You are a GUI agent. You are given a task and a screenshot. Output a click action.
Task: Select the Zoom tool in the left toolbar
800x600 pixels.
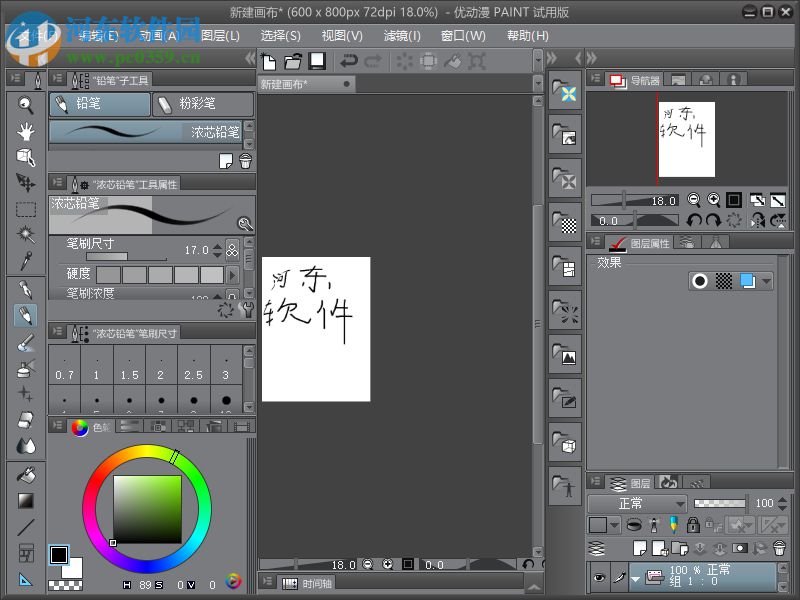point(25,104)
